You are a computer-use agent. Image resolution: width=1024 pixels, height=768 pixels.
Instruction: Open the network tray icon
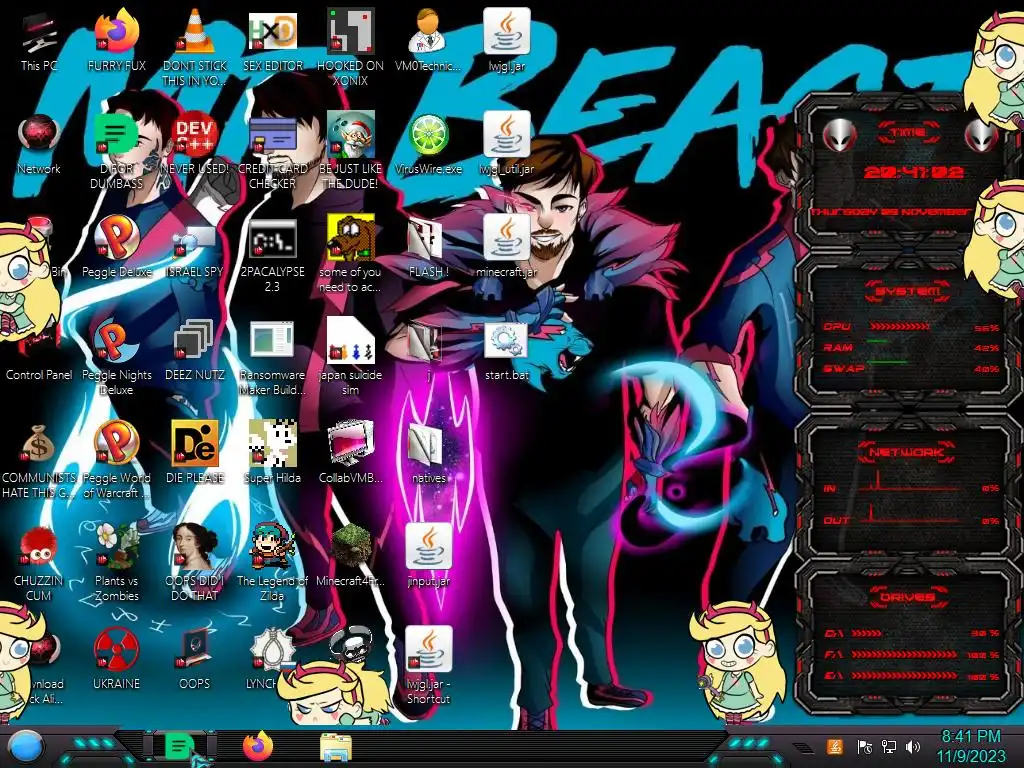(x=889, y=746)
